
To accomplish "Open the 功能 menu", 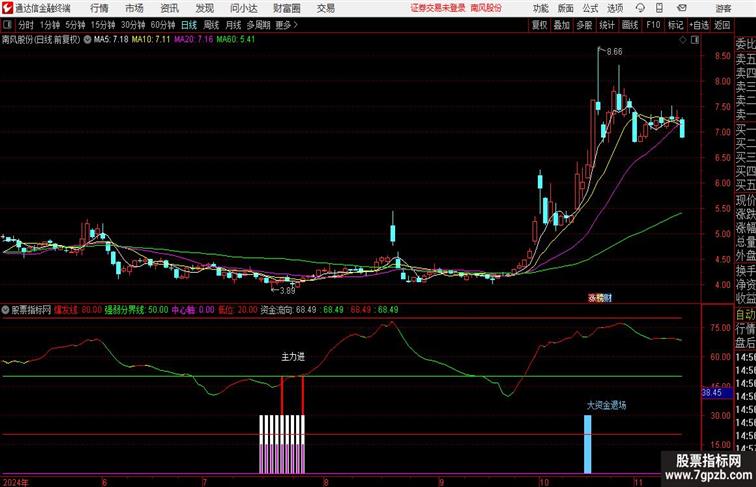I will pyautogui.click(x=540, y=8).
